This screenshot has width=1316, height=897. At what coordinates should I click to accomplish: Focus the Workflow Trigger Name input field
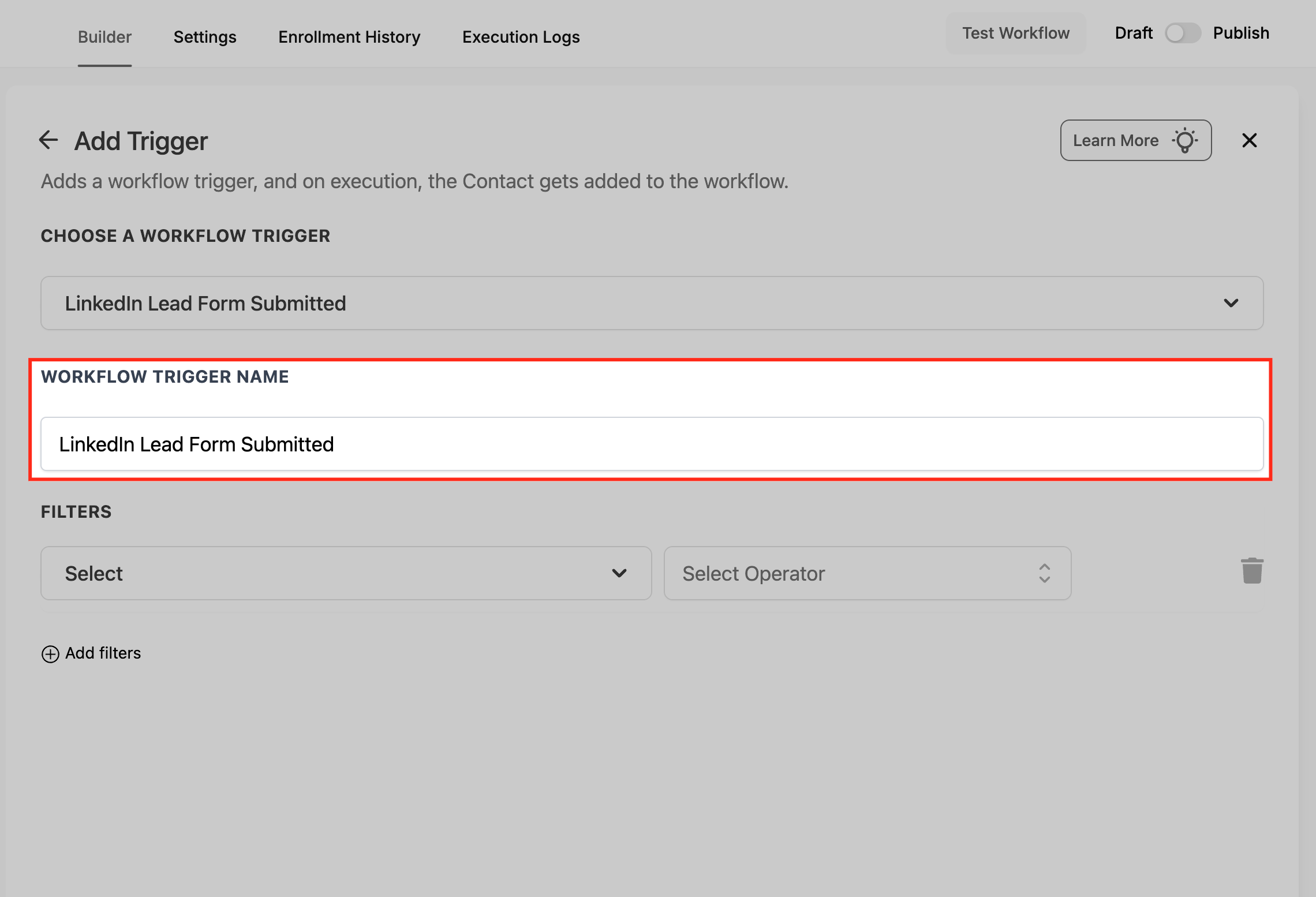coord(652,444)
